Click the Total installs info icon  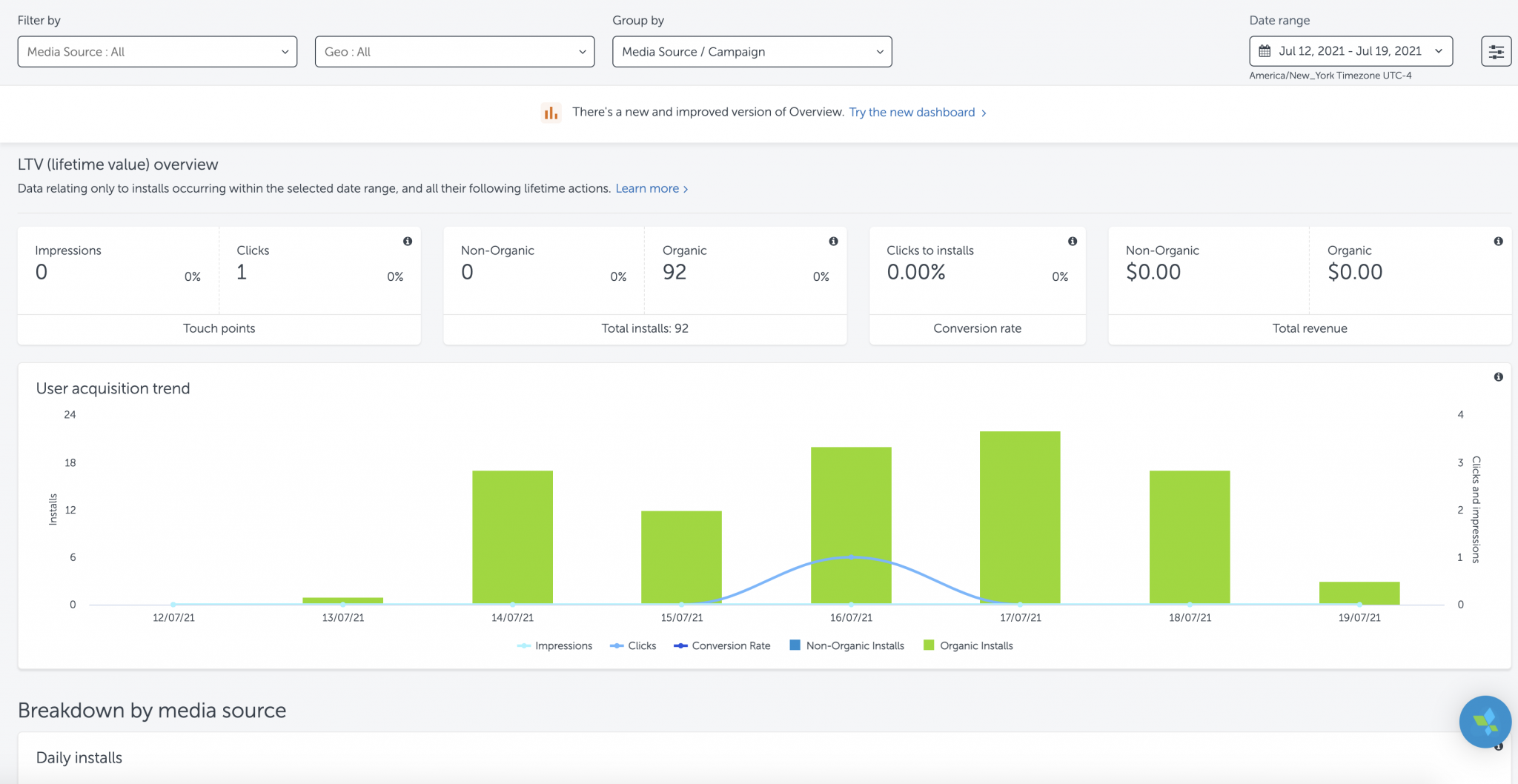833,242
